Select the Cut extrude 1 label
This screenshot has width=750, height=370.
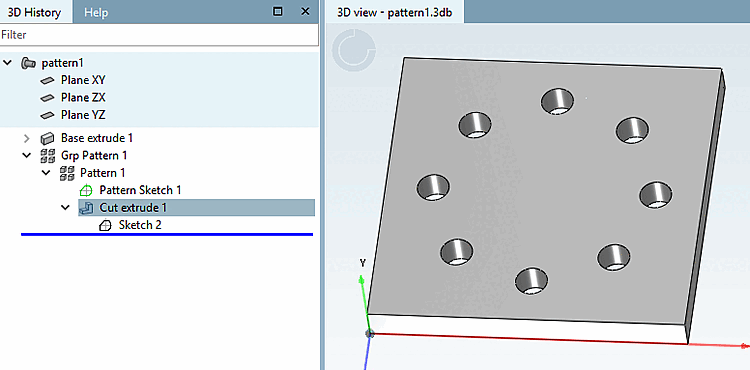(133, 207)
